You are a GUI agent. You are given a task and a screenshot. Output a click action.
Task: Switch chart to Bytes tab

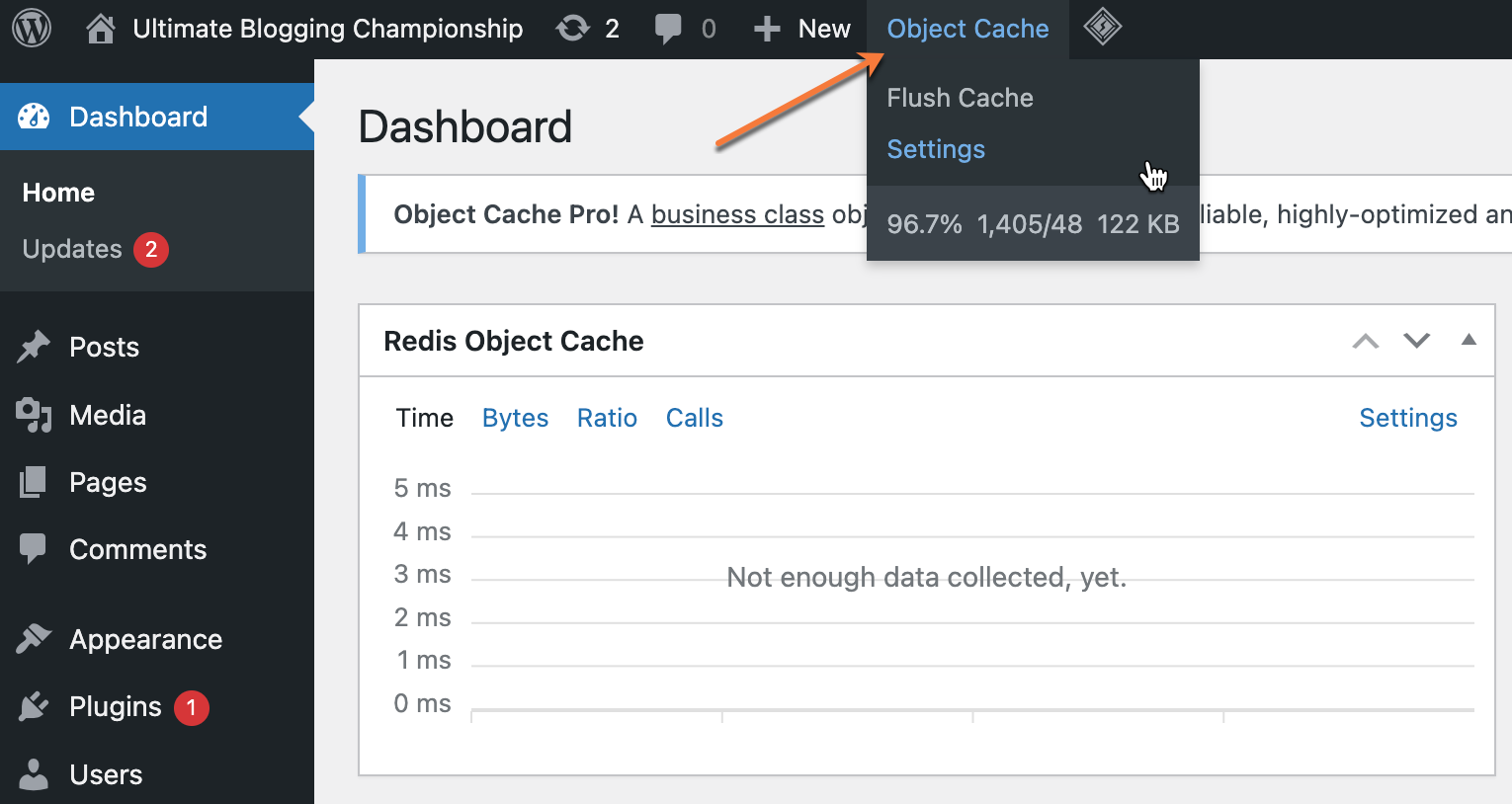coord(515,418)
